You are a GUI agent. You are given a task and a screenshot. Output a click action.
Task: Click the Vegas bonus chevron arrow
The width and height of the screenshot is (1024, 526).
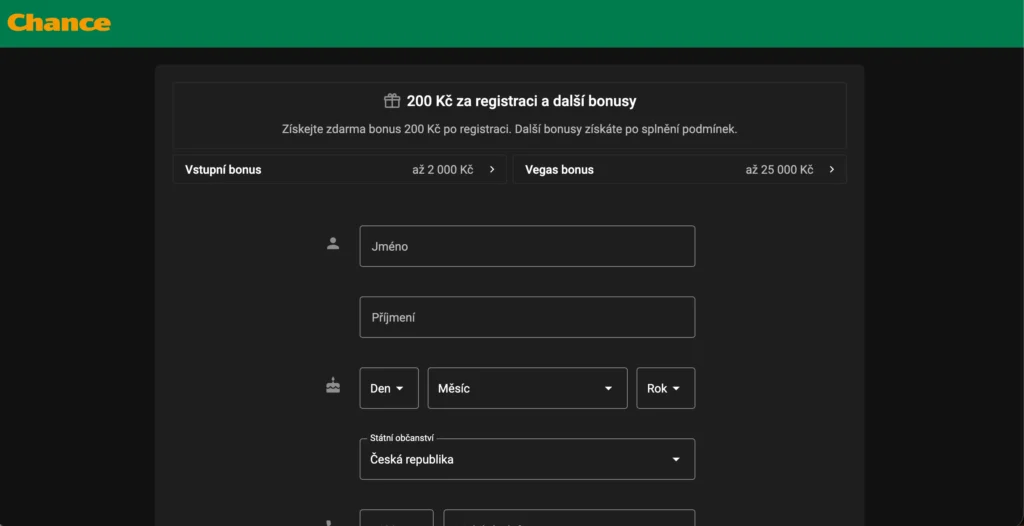[832, 169]
